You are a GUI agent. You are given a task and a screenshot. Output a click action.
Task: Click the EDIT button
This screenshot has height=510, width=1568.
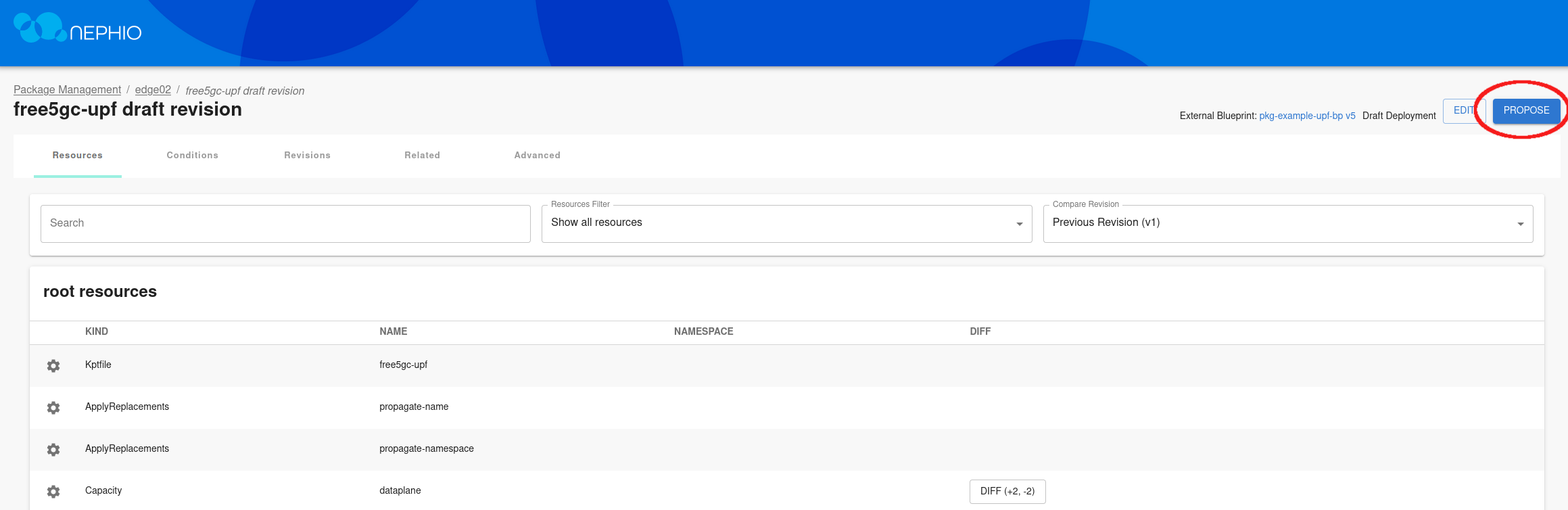(x=1462, y=111)
